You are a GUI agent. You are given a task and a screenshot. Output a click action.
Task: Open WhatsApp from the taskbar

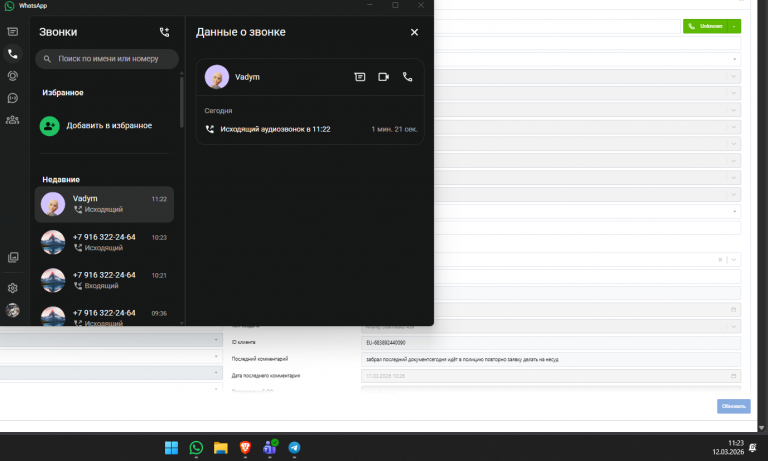[x=196, y=448]
